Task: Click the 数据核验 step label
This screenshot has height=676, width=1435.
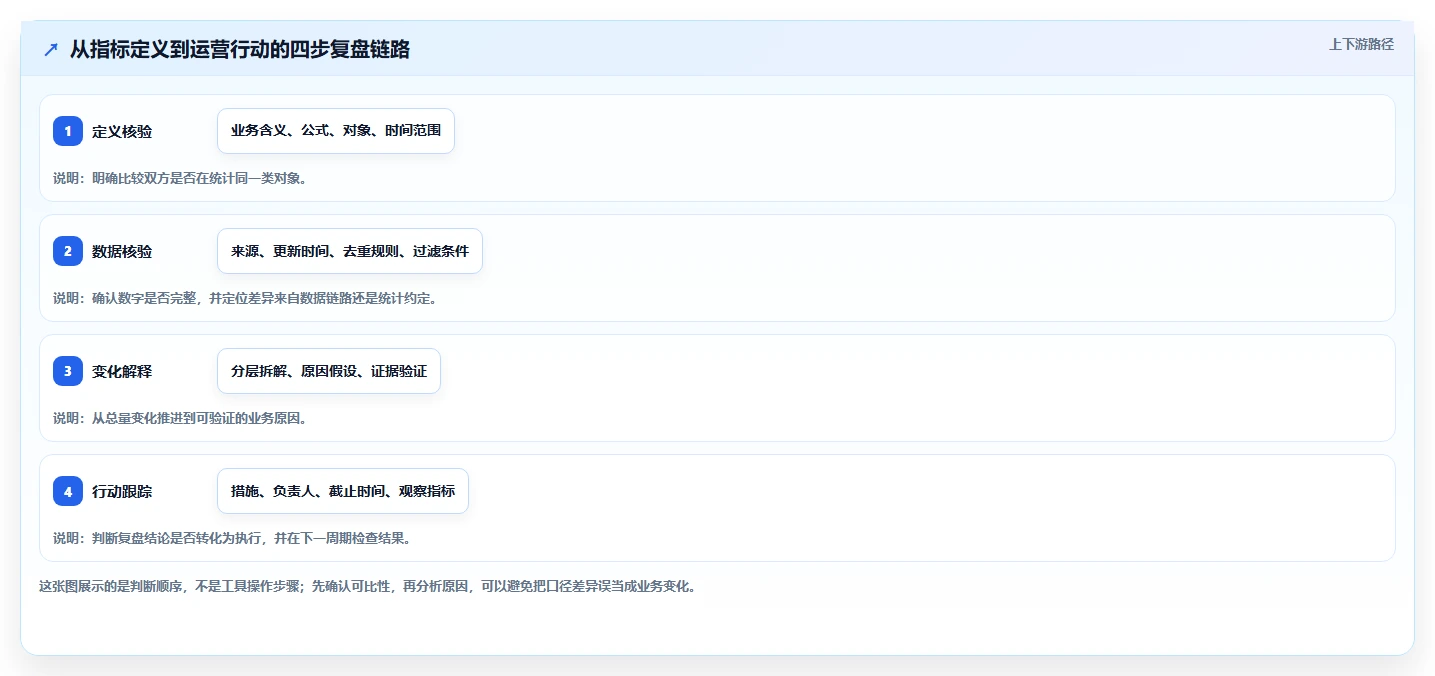Action: pos(122,252)
